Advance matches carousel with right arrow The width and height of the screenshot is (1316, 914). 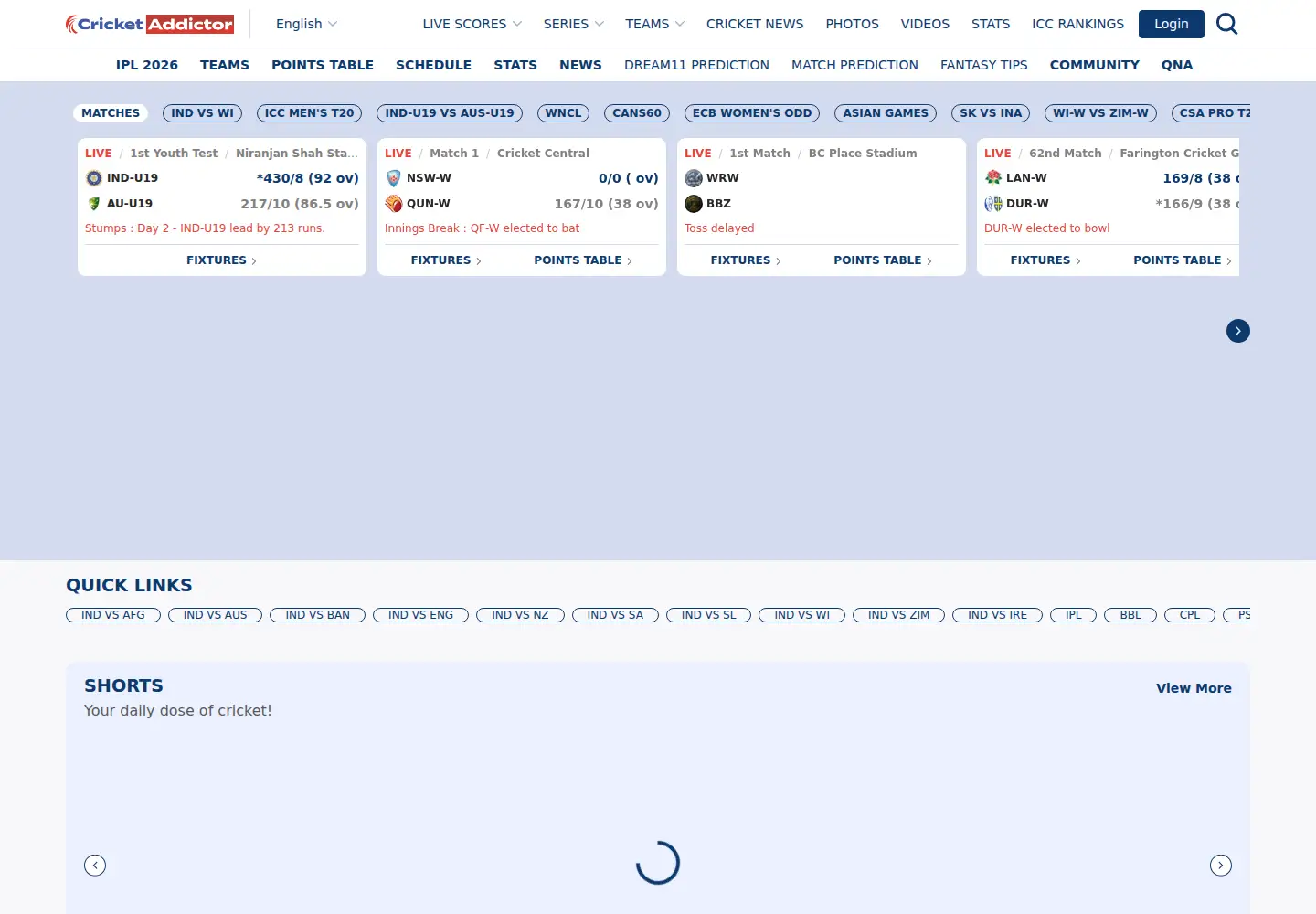click(1238, 331)
